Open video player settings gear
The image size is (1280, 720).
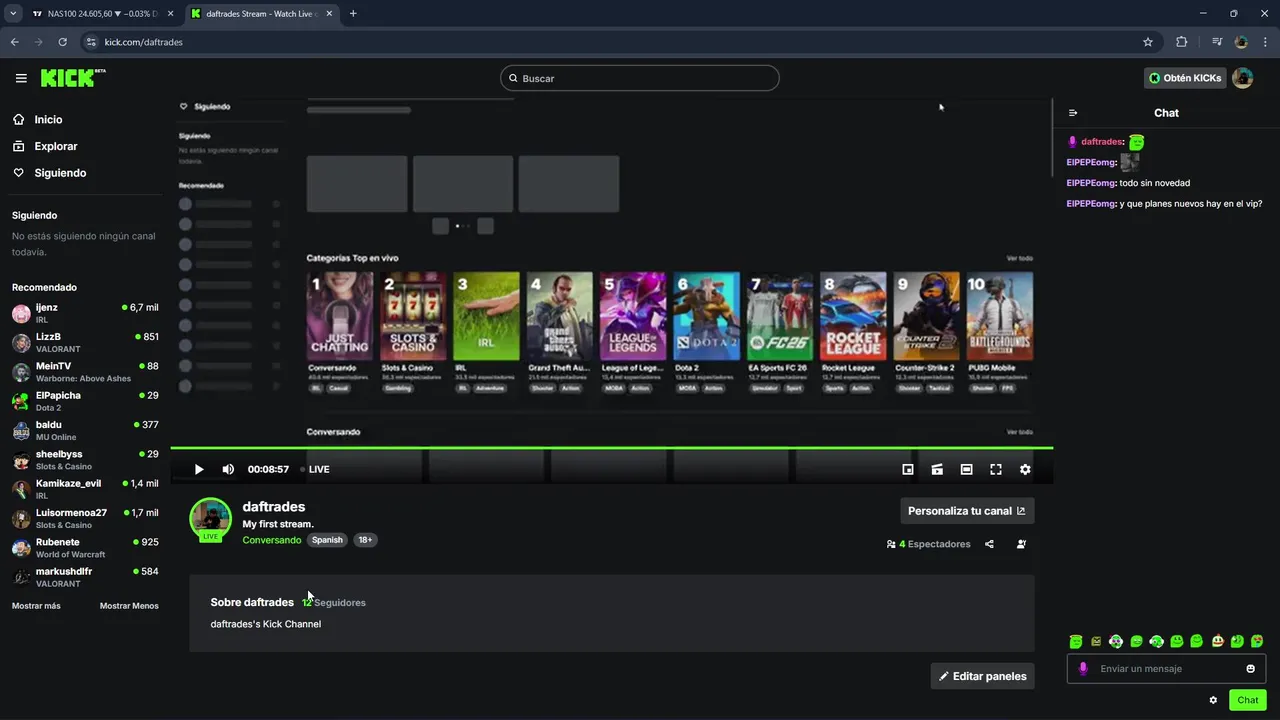pos(1025,469)
